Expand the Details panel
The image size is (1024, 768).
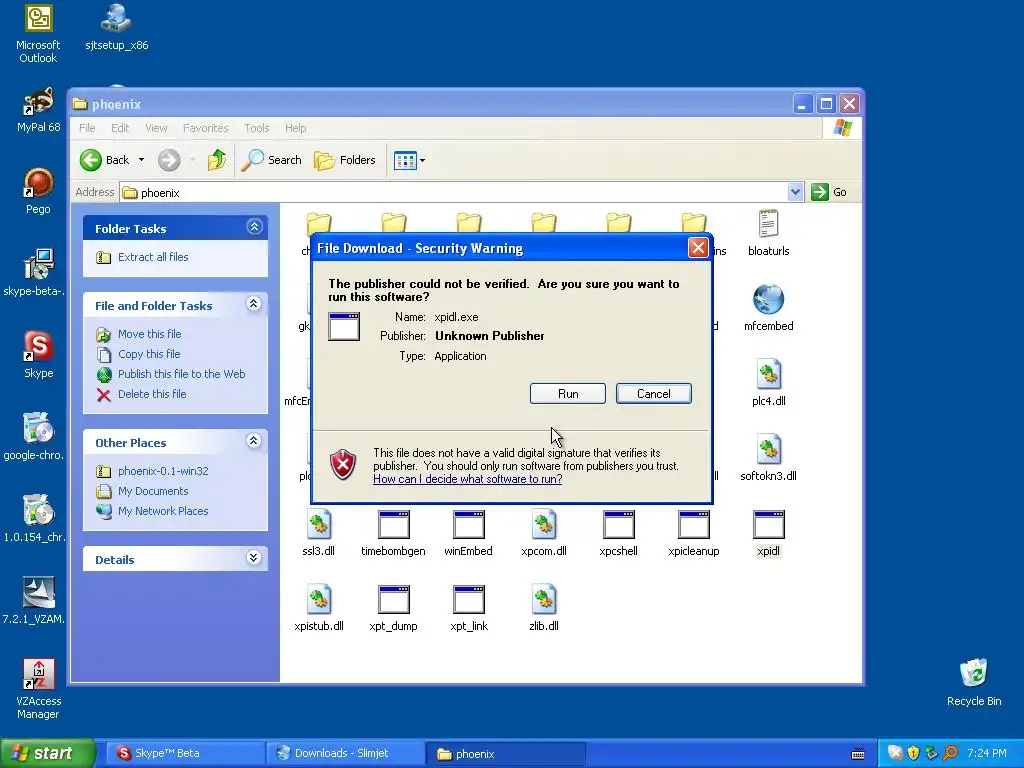point(254,558)
